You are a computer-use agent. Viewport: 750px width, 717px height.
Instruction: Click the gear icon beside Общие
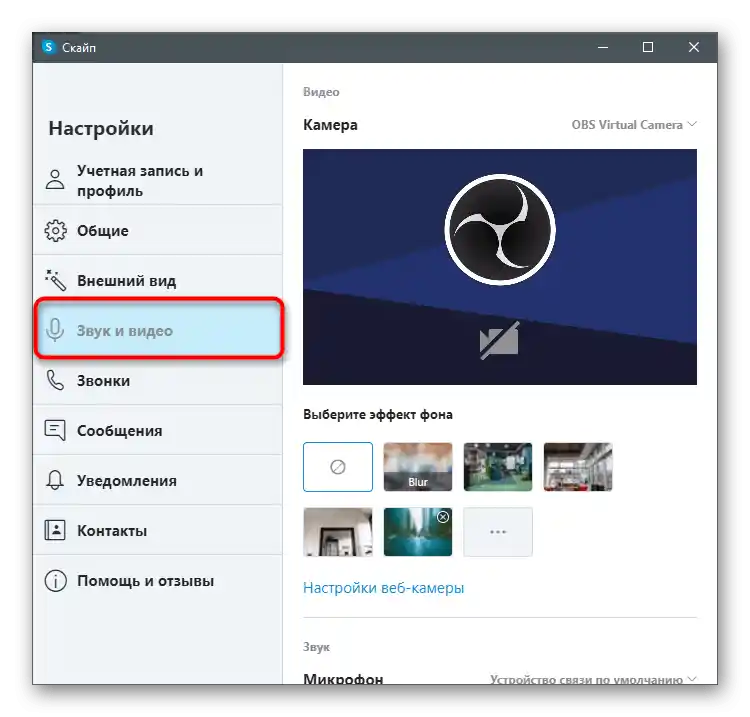coord(55,231)
